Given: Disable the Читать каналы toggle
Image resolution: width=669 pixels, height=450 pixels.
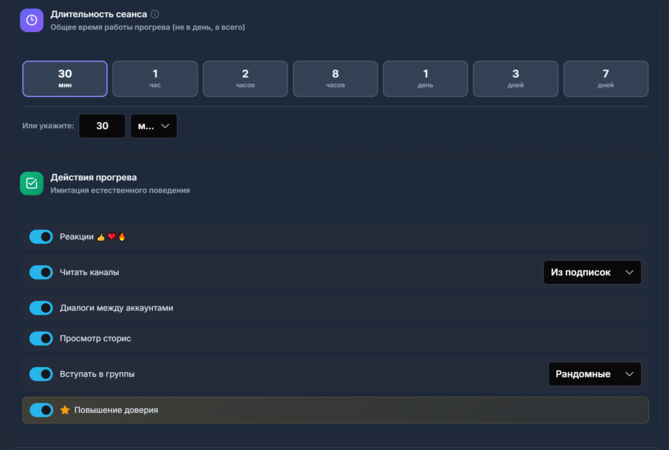Looking at the screenshot, I should pos(41,272).
